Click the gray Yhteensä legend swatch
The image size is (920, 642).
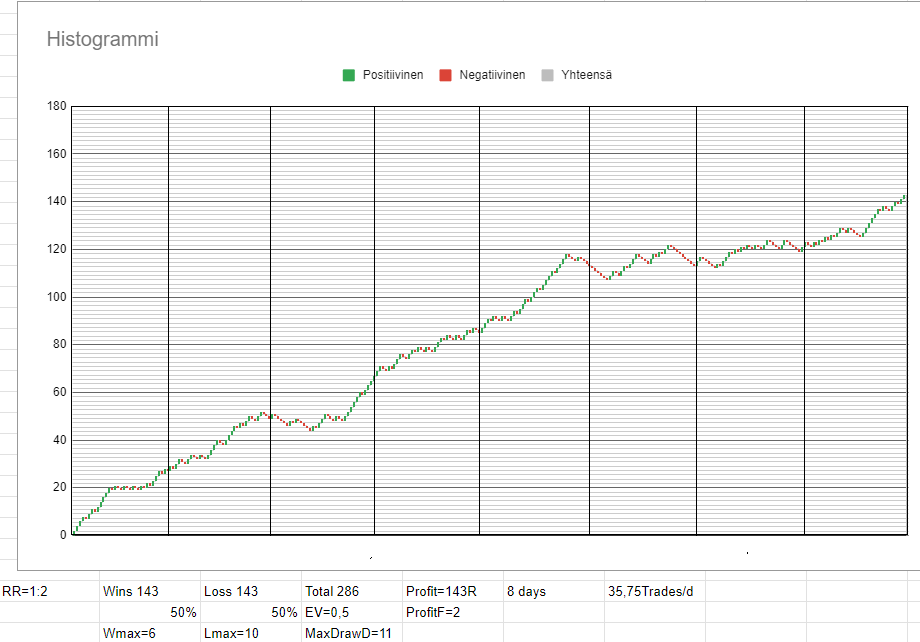(x=546, y=75)
